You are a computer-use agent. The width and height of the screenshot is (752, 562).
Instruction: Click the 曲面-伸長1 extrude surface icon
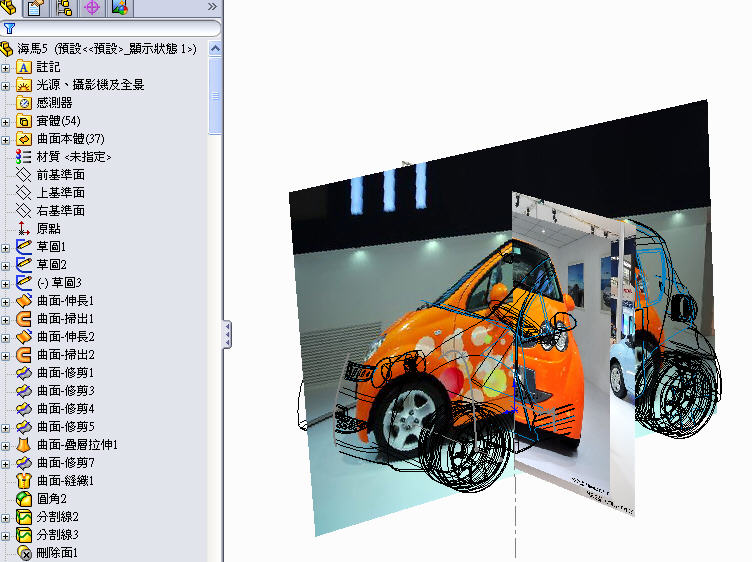pos(24,301)
